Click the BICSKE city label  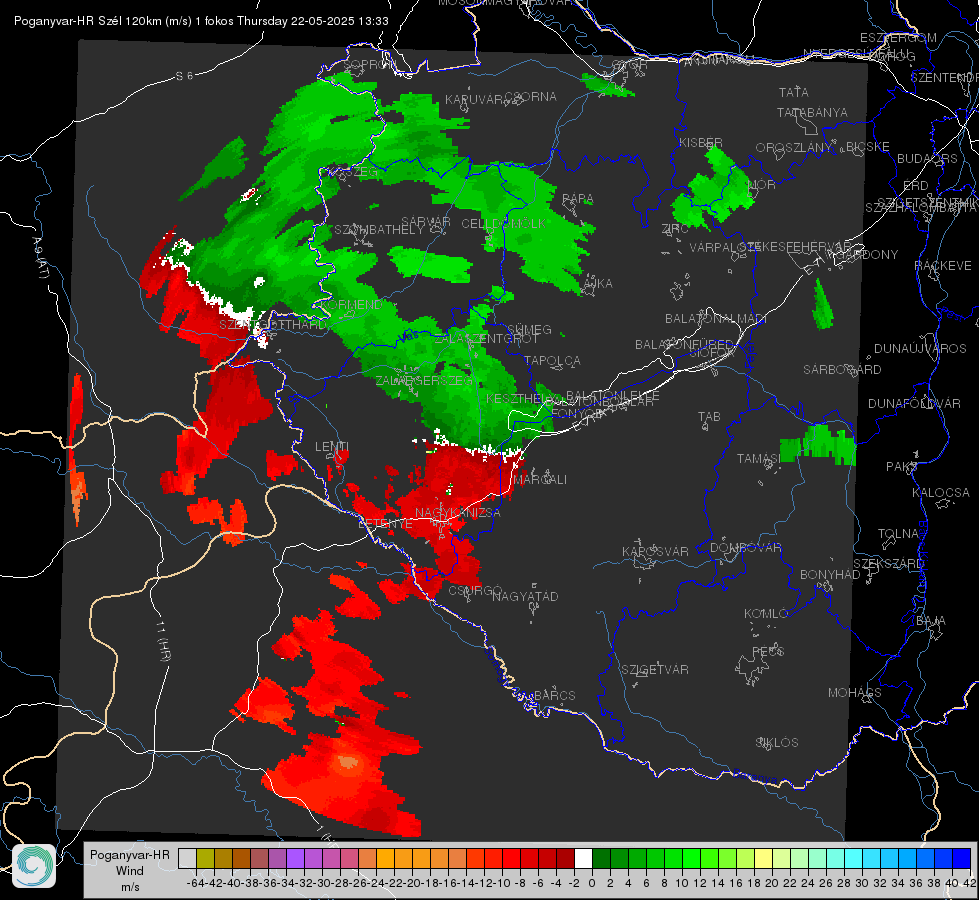[x=867, y=147]
